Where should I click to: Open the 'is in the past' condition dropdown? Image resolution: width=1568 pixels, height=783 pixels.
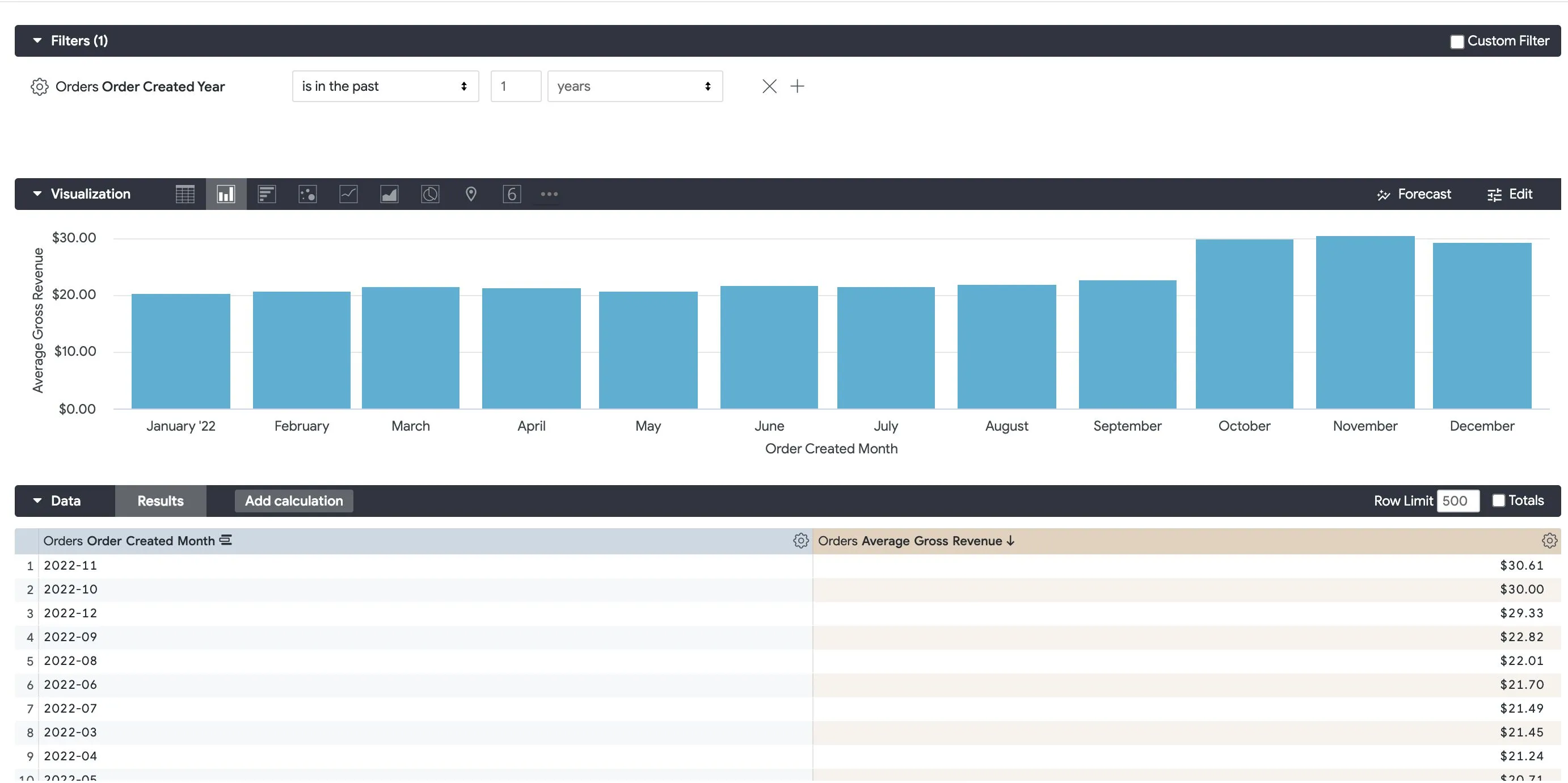pyautogui.click(x=385, y=86)
